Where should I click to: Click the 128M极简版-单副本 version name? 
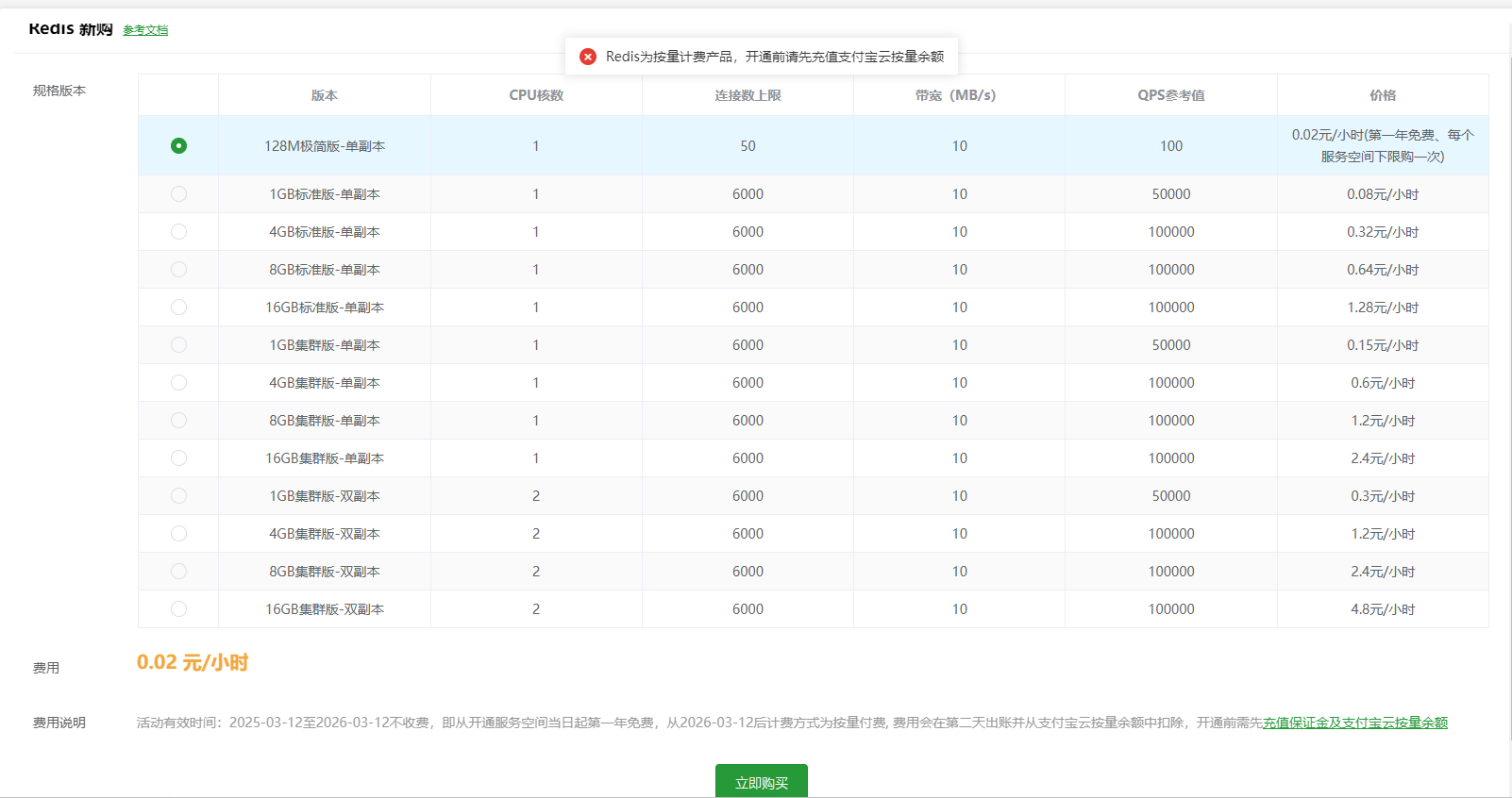pos(325,146)
